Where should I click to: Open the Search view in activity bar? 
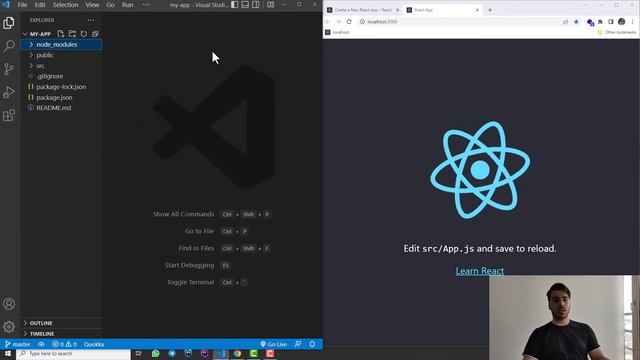[9, 45]
